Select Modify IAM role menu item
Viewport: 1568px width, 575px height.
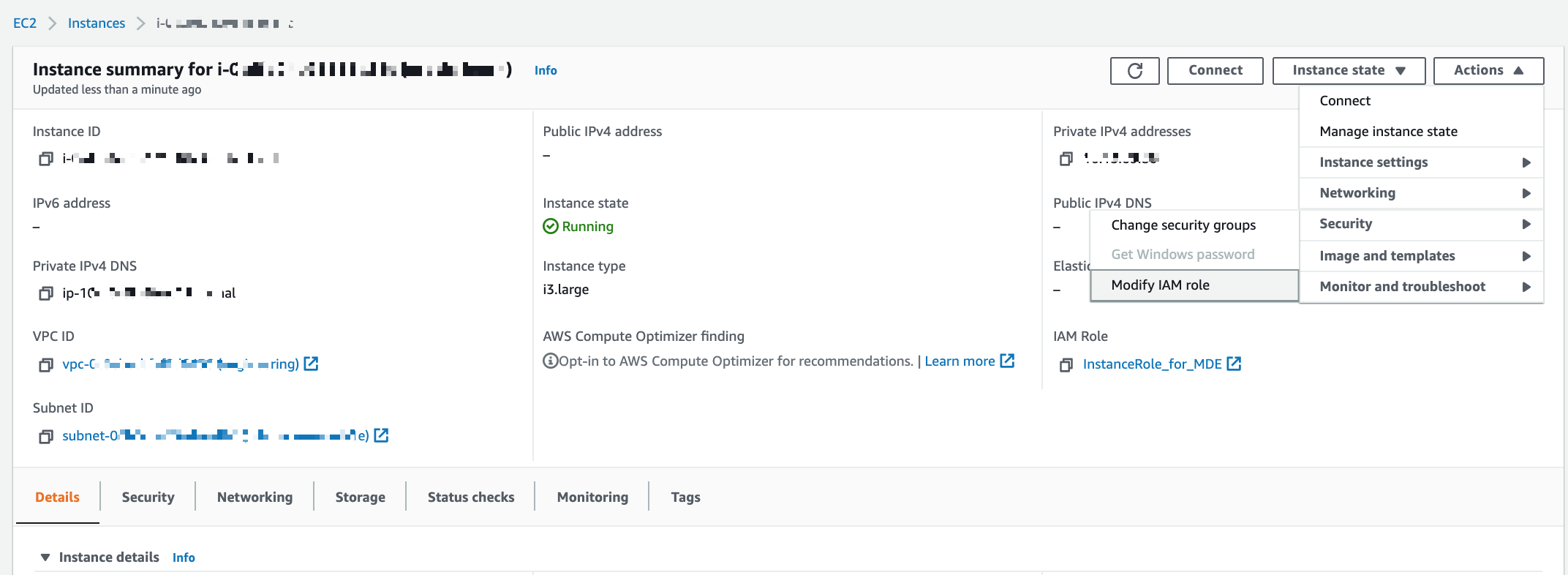coord(1194,285)
